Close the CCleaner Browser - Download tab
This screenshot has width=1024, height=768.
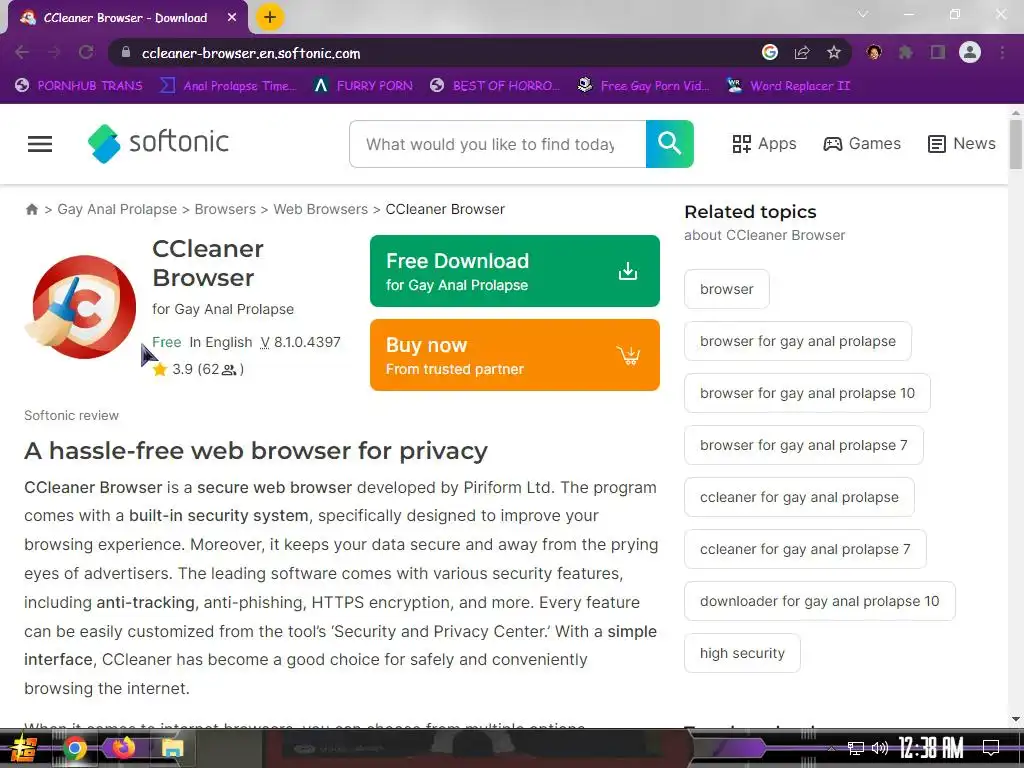coord(232,18)
